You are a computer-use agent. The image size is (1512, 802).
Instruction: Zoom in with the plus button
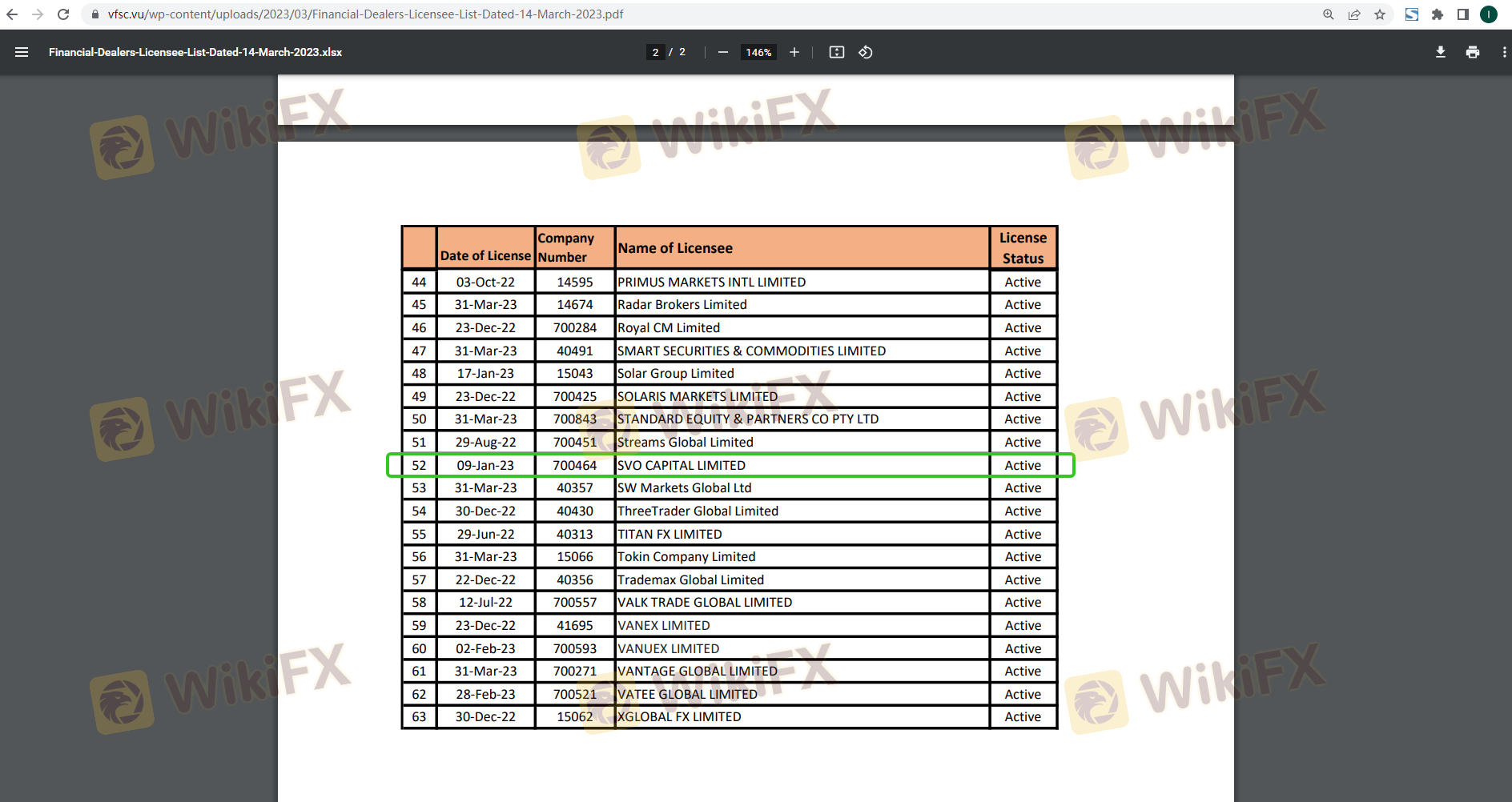coord(794,52)
